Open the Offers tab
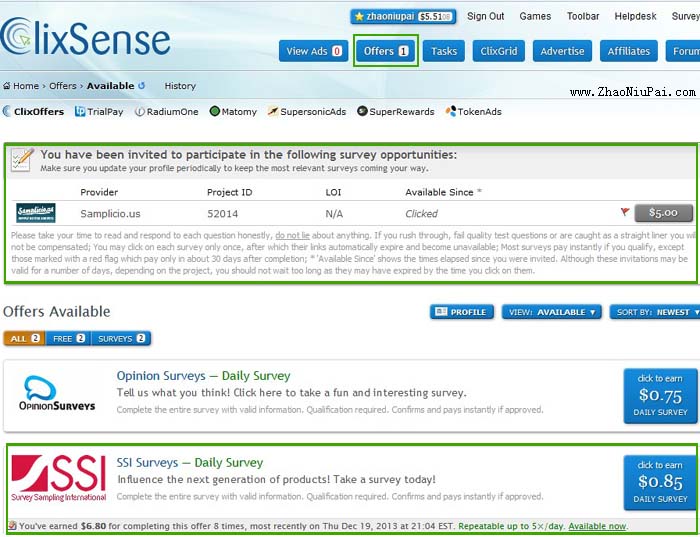 [x=385, y=51]
